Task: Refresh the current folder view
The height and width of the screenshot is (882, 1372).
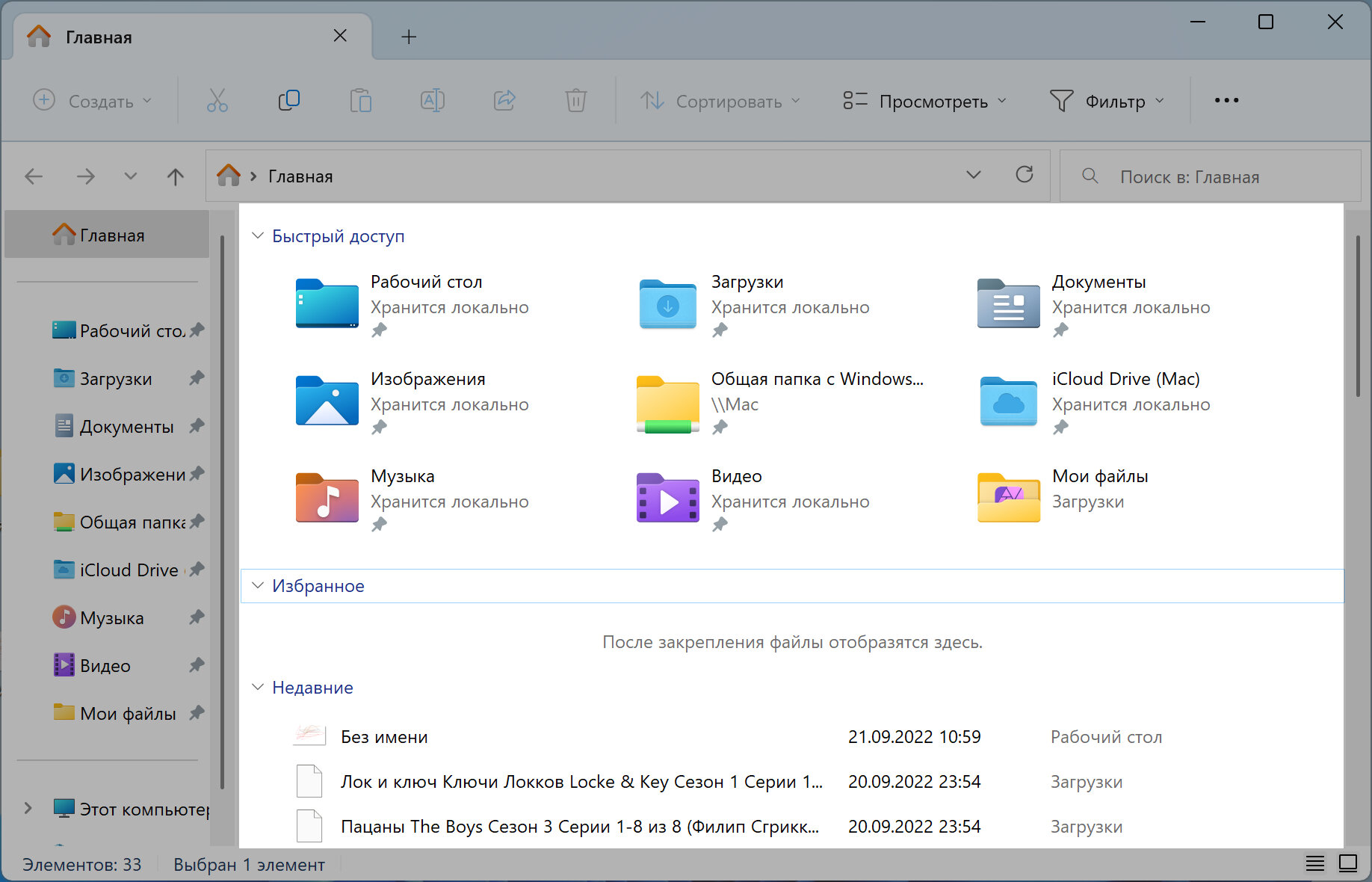Action: coord(1024,175)
